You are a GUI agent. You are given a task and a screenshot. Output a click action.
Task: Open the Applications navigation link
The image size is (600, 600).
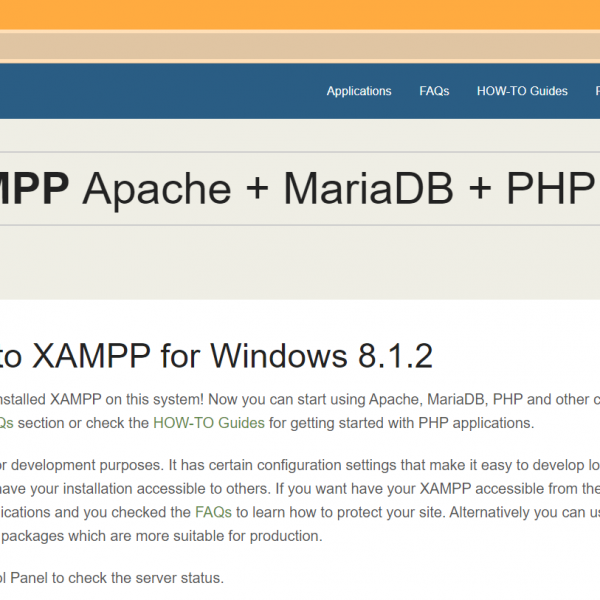358,91
